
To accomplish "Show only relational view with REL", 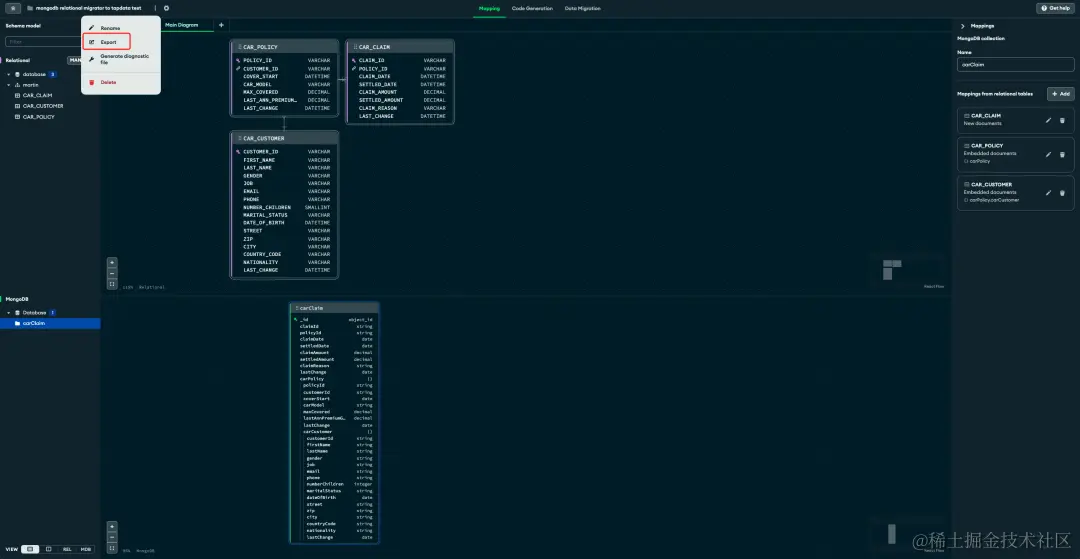I will click(67, 549).
